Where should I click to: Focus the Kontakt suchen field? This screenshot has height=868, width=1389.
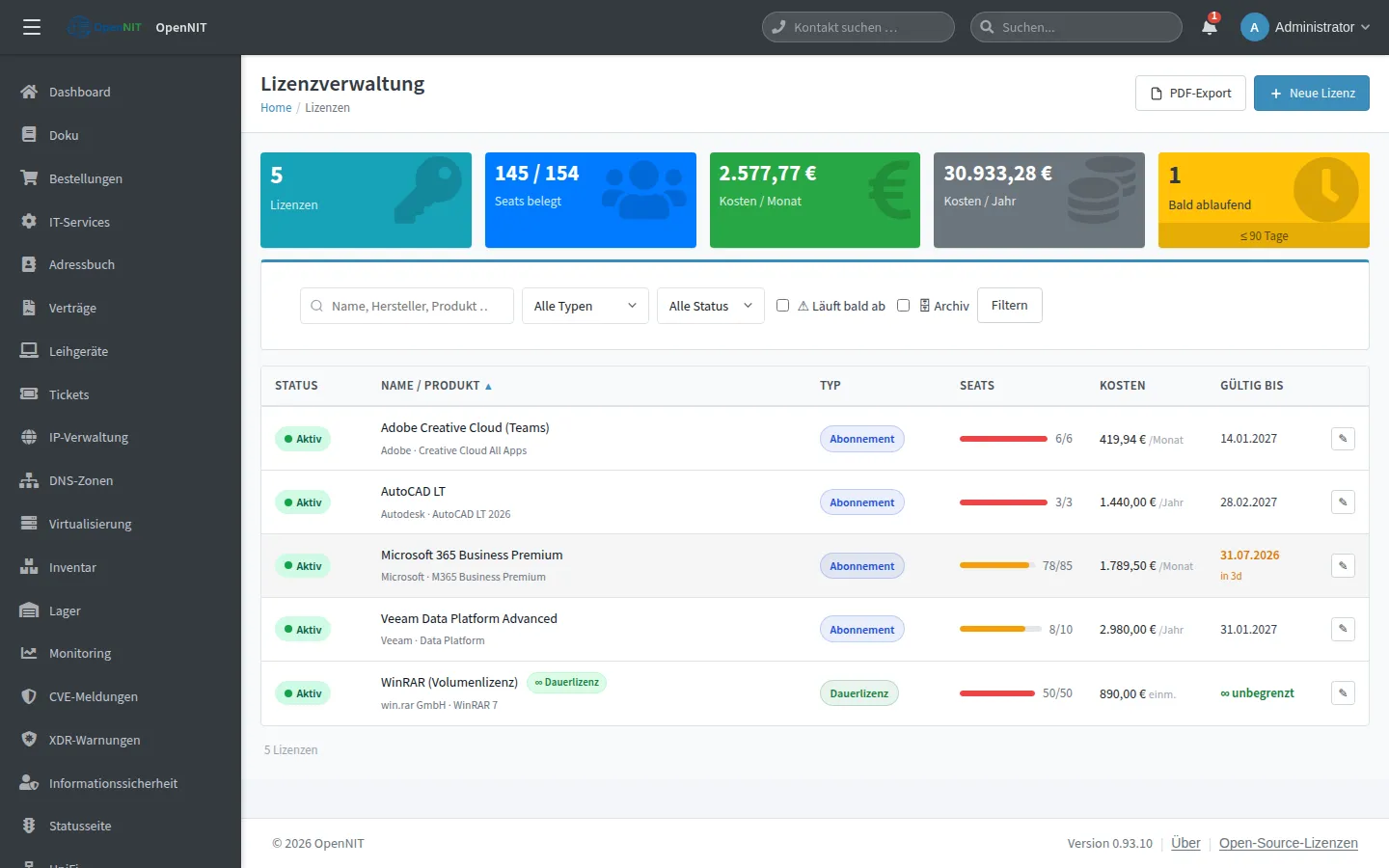click(858, 27)
